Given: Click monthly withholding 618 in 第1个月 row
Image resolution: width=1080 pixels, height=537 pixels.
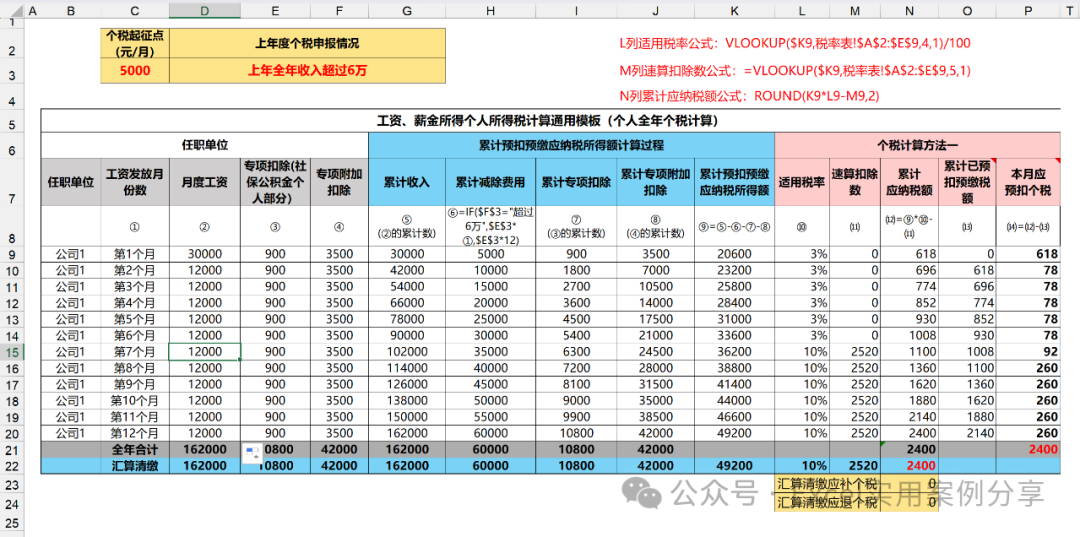Looking at the screenshot, I should (1028, 253).
